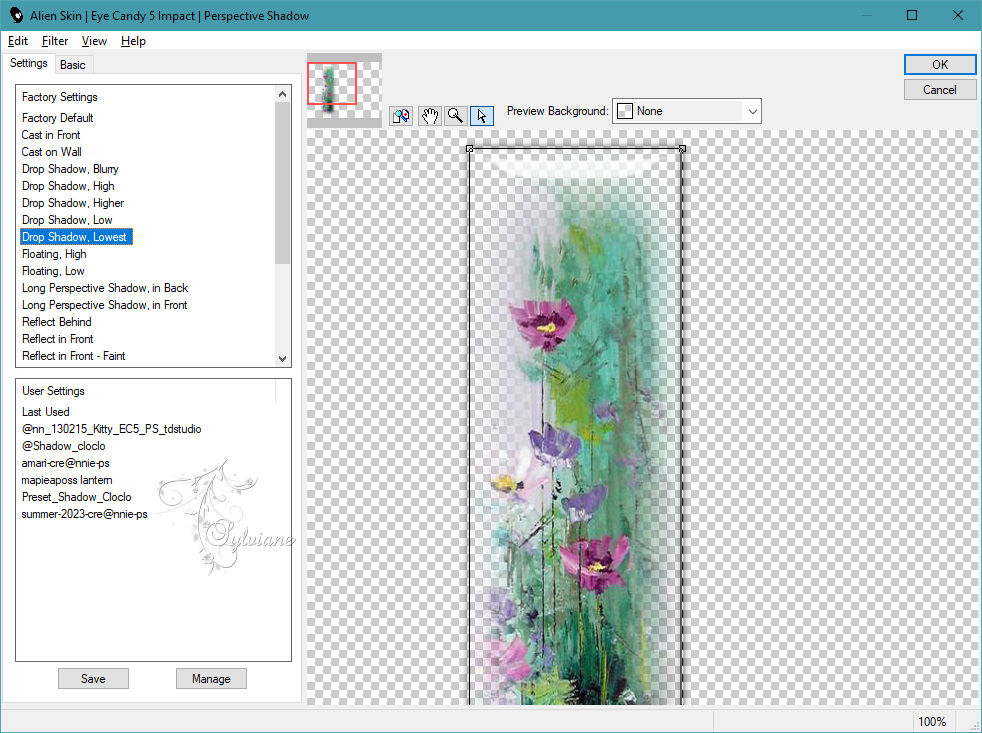The width and height of the screenshot is (982, 733).
Task: Toggle the original/preview comparison tool icon
Action: [401, 116]
